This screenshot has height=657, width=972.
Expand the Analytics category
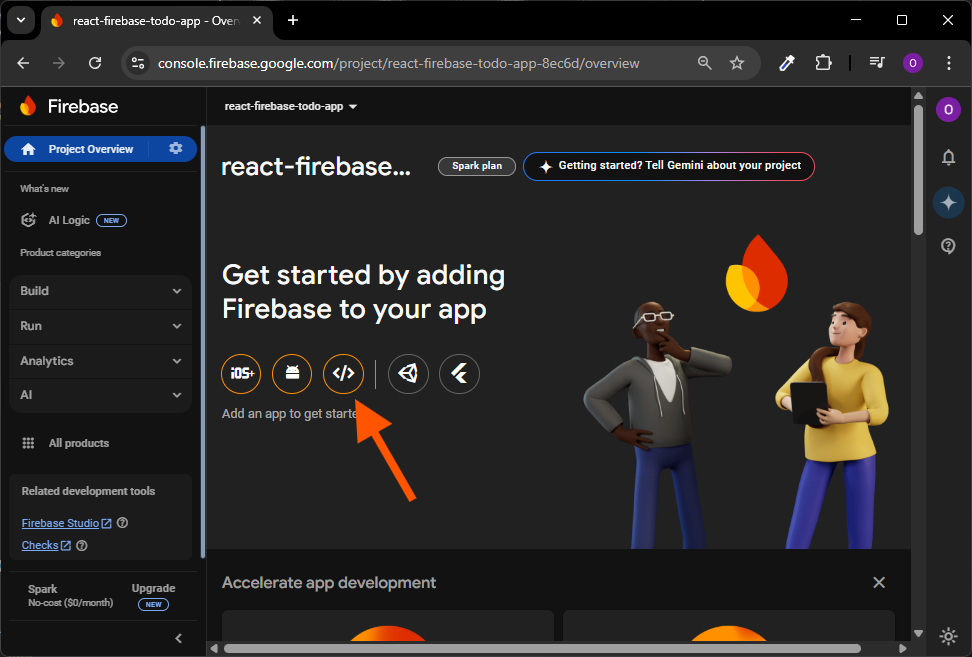point(100,361)
